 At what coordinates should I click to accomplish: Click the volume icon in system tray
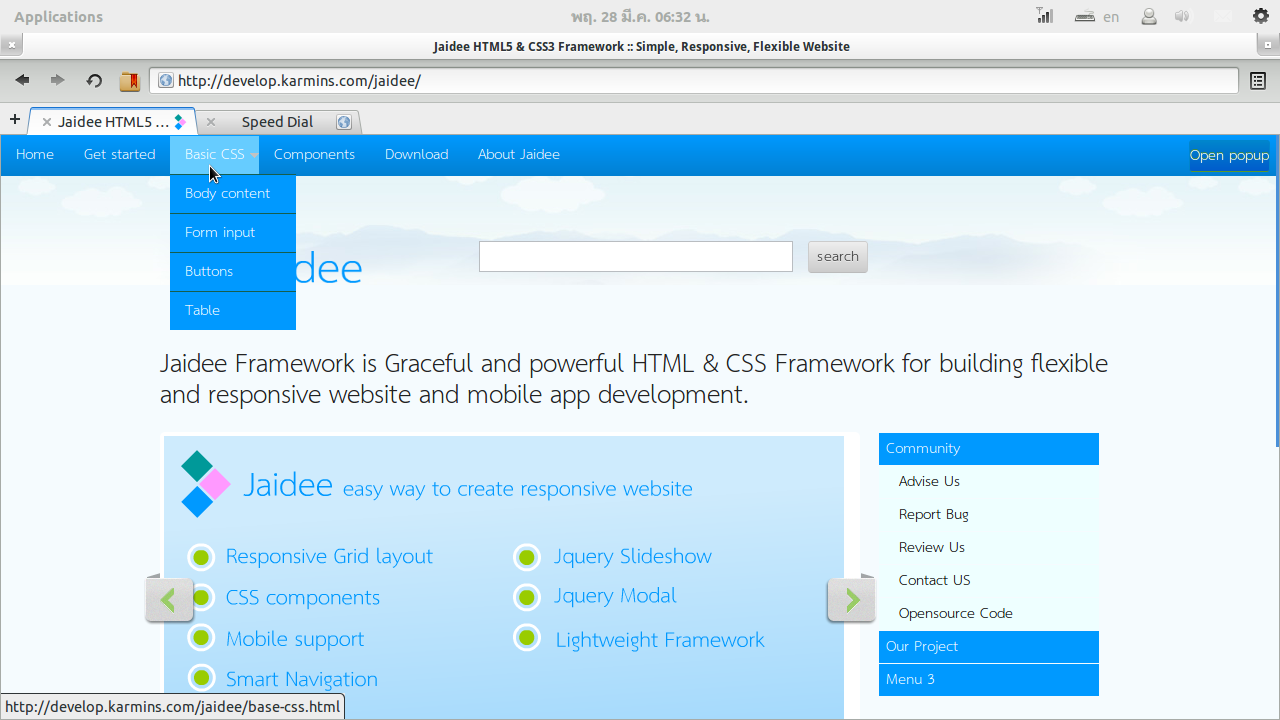pos(1183,16)
